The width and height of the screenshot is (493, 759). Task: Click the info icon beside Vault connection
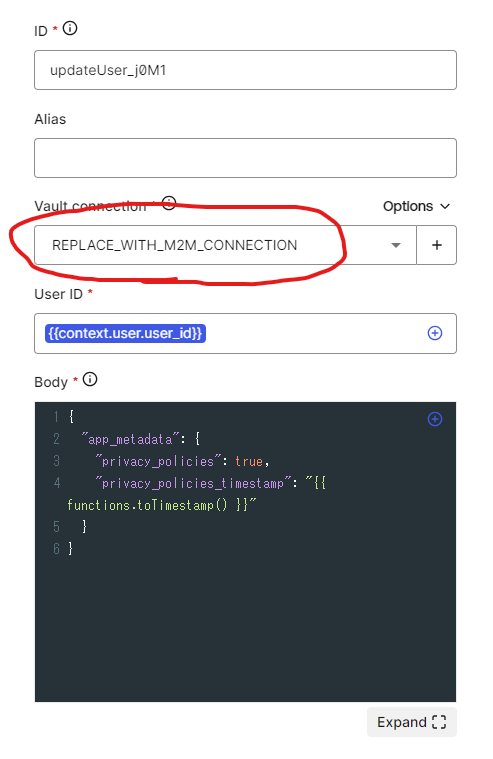[169, 203]
